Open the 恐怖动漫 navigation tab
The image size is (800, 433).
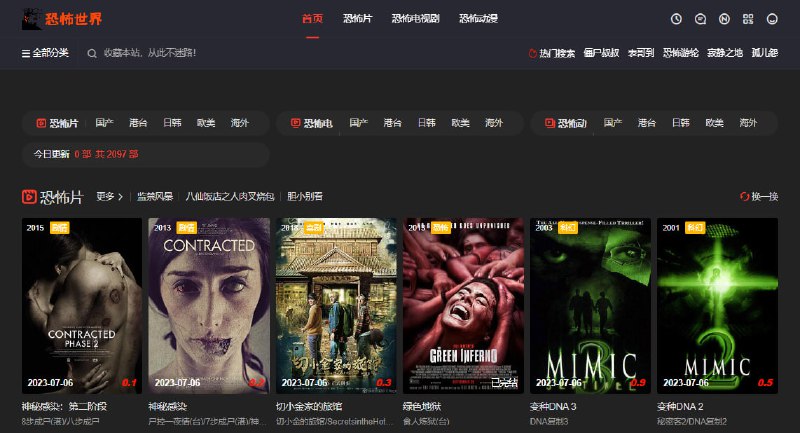478,19
